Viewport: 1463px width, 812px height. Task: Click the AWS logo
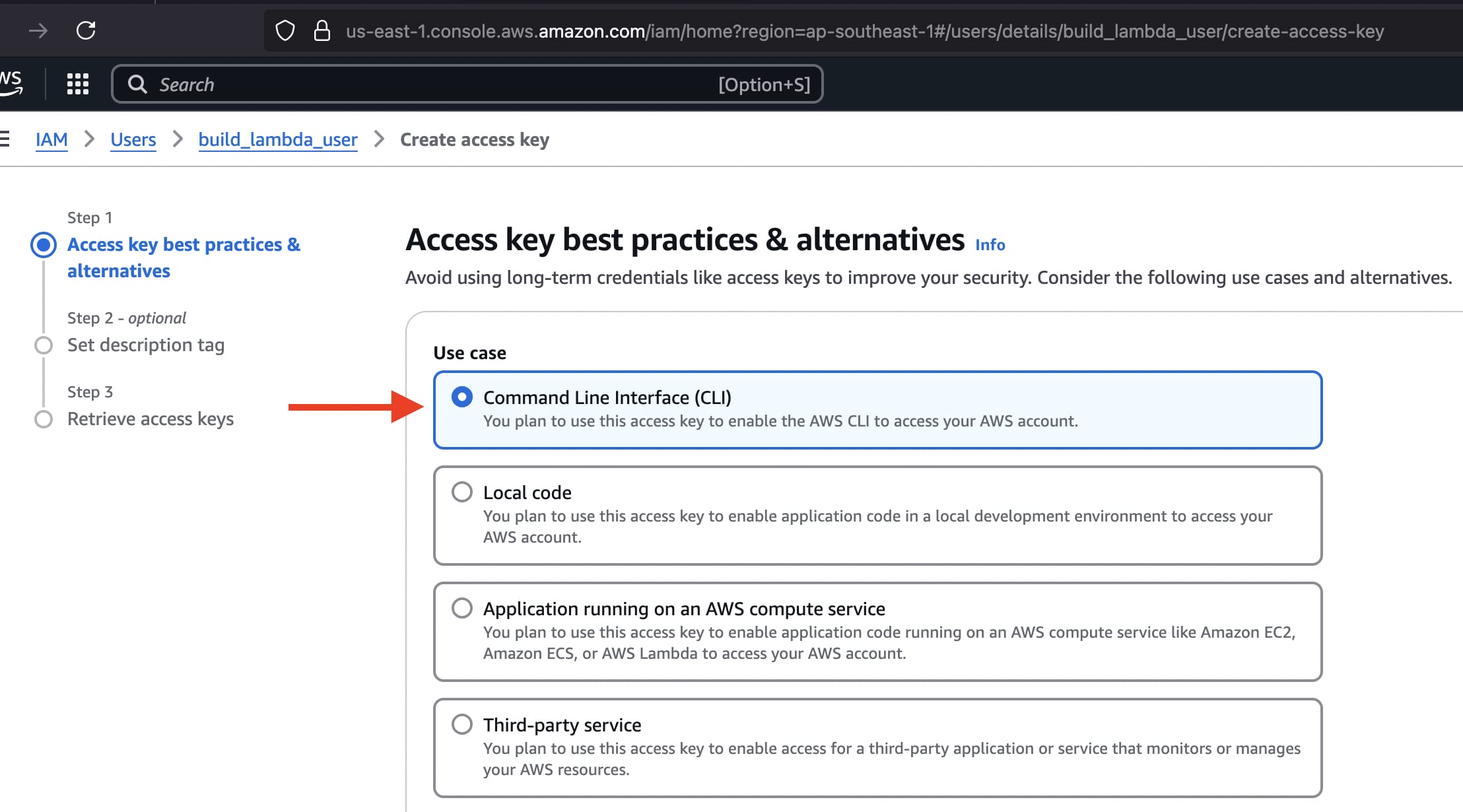tap(10, 84)
